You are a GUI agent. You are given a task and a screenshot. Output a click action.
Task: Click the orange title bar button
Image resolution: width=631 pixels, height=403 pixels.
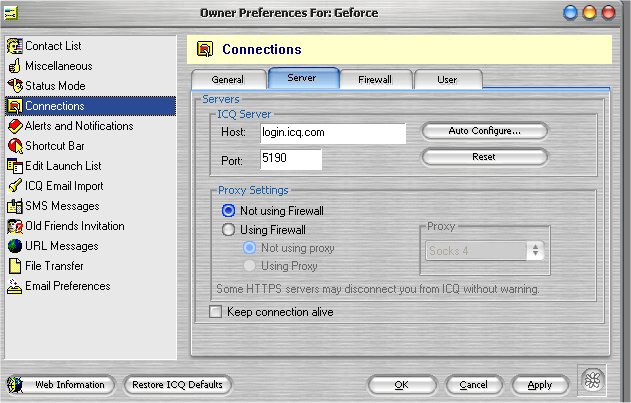click(590, 12)
